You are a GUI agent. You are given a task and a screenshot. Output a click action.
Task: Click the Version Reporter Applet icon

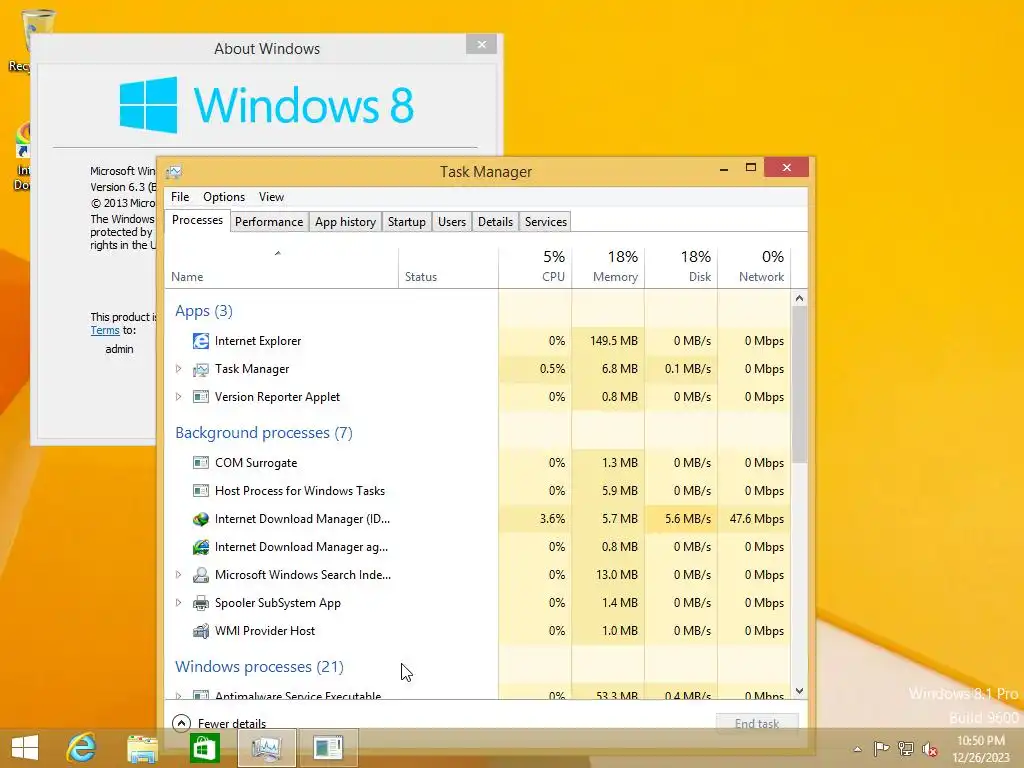point(200,397)
